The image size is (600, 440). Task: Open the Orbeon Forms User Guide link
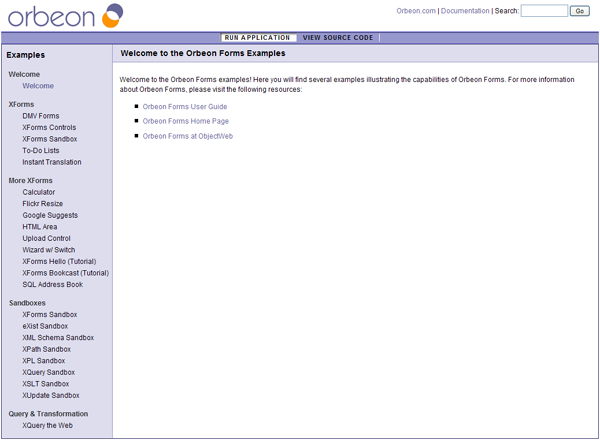point(185,106)
